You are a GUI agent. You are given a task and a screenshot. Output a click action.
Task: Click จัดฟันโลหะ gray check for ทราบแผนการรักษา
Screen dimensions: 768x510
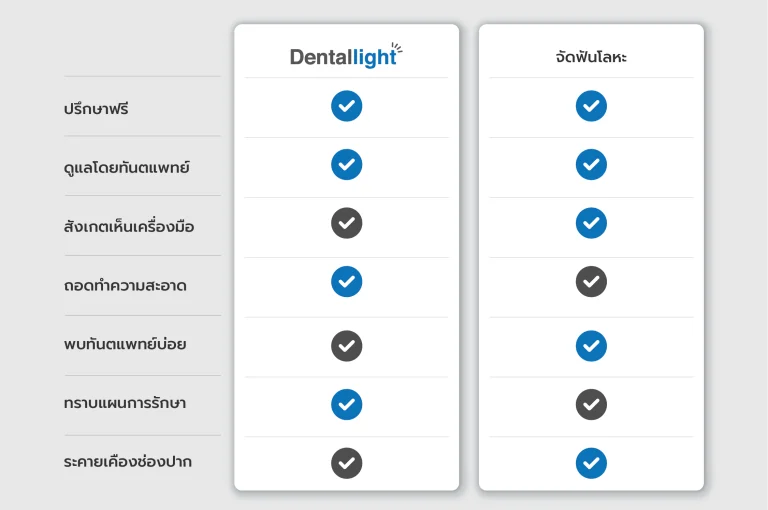591,405
